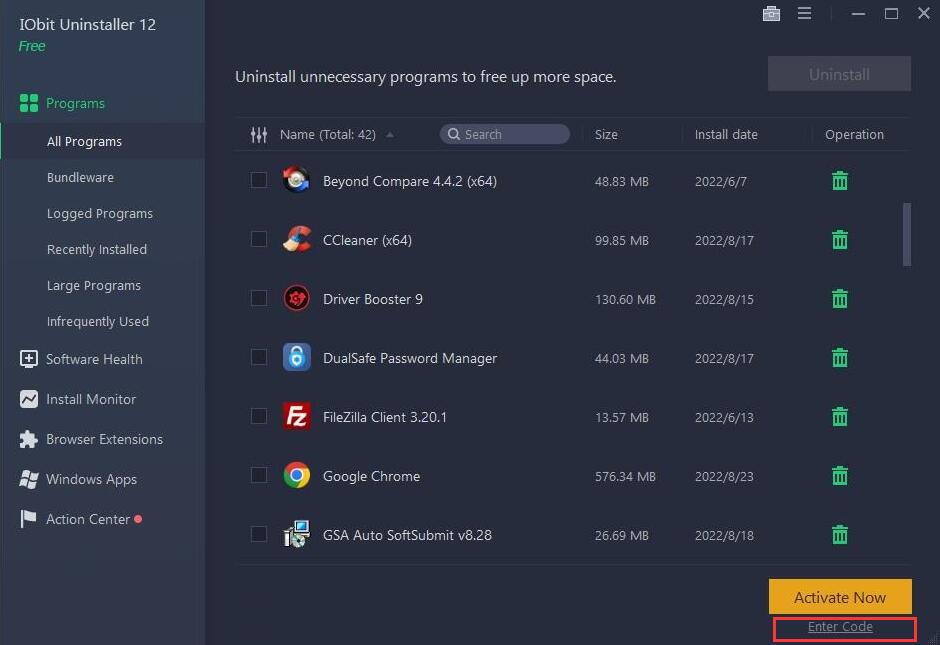Screen dimensions: 940x645
Task: Click the Enter Code link
Action: click(840, 627)
